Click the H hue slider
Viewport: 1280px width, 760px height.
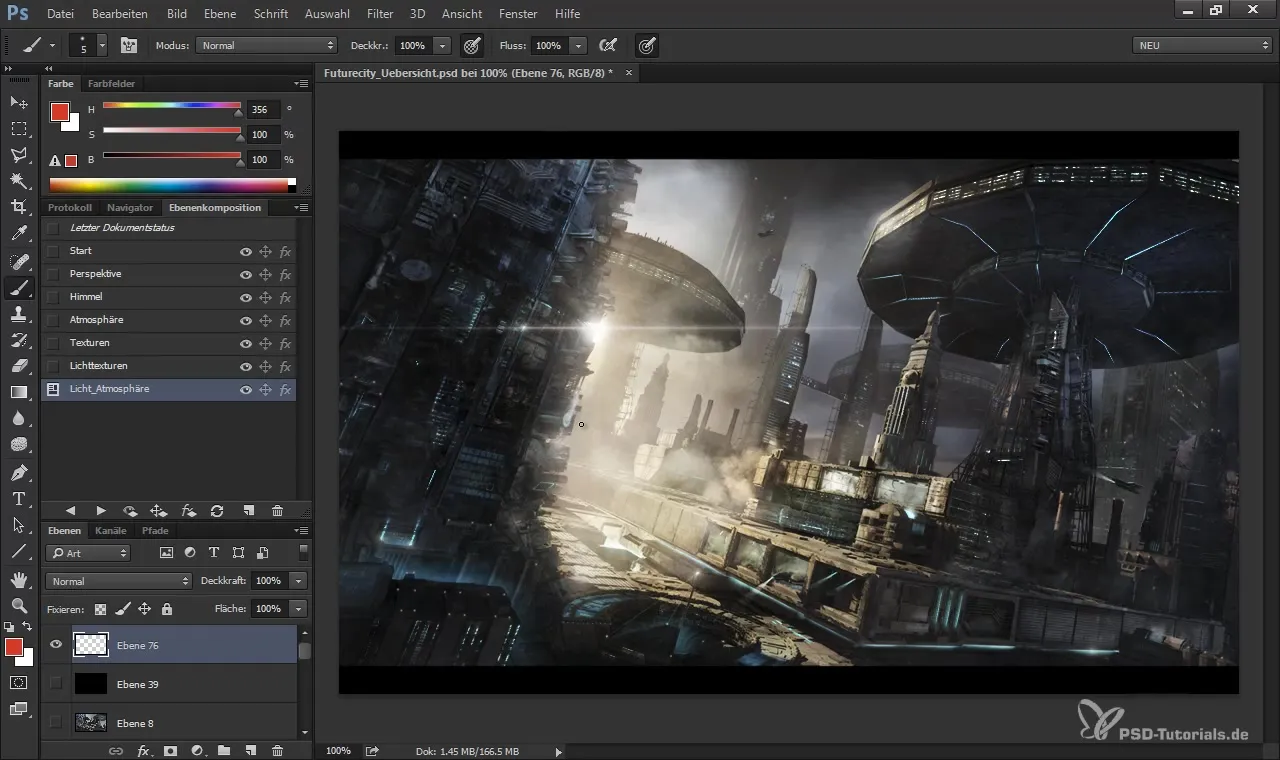coord(171,104)
